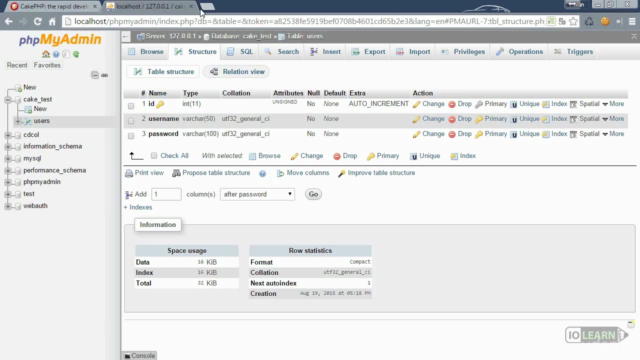This screenshot has width=640, height=360.
Task: Open the Export tab
Action: coord(368,52)
